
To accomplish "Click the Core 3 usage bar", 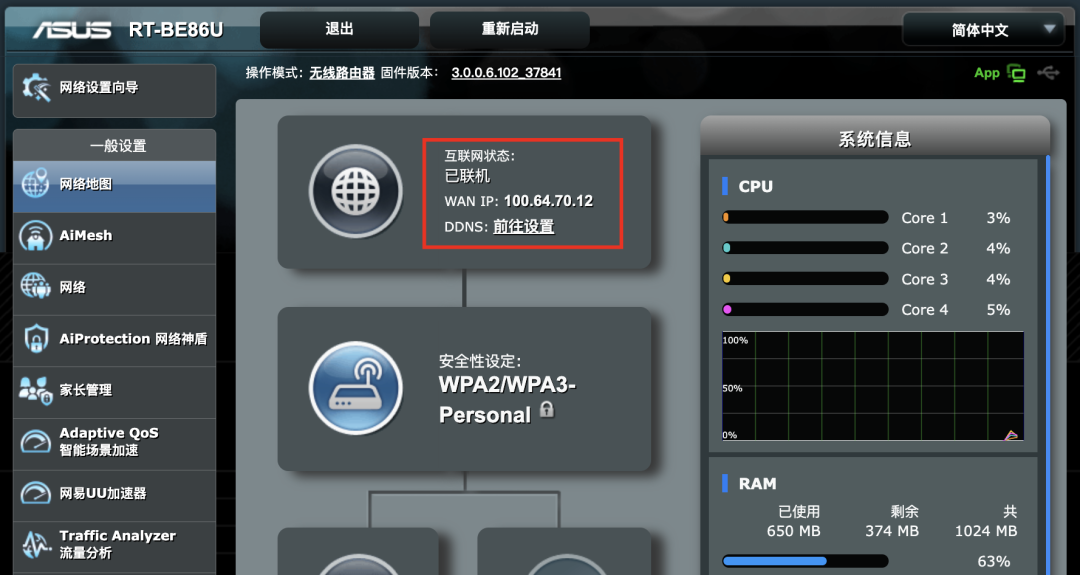I will 804,279.
